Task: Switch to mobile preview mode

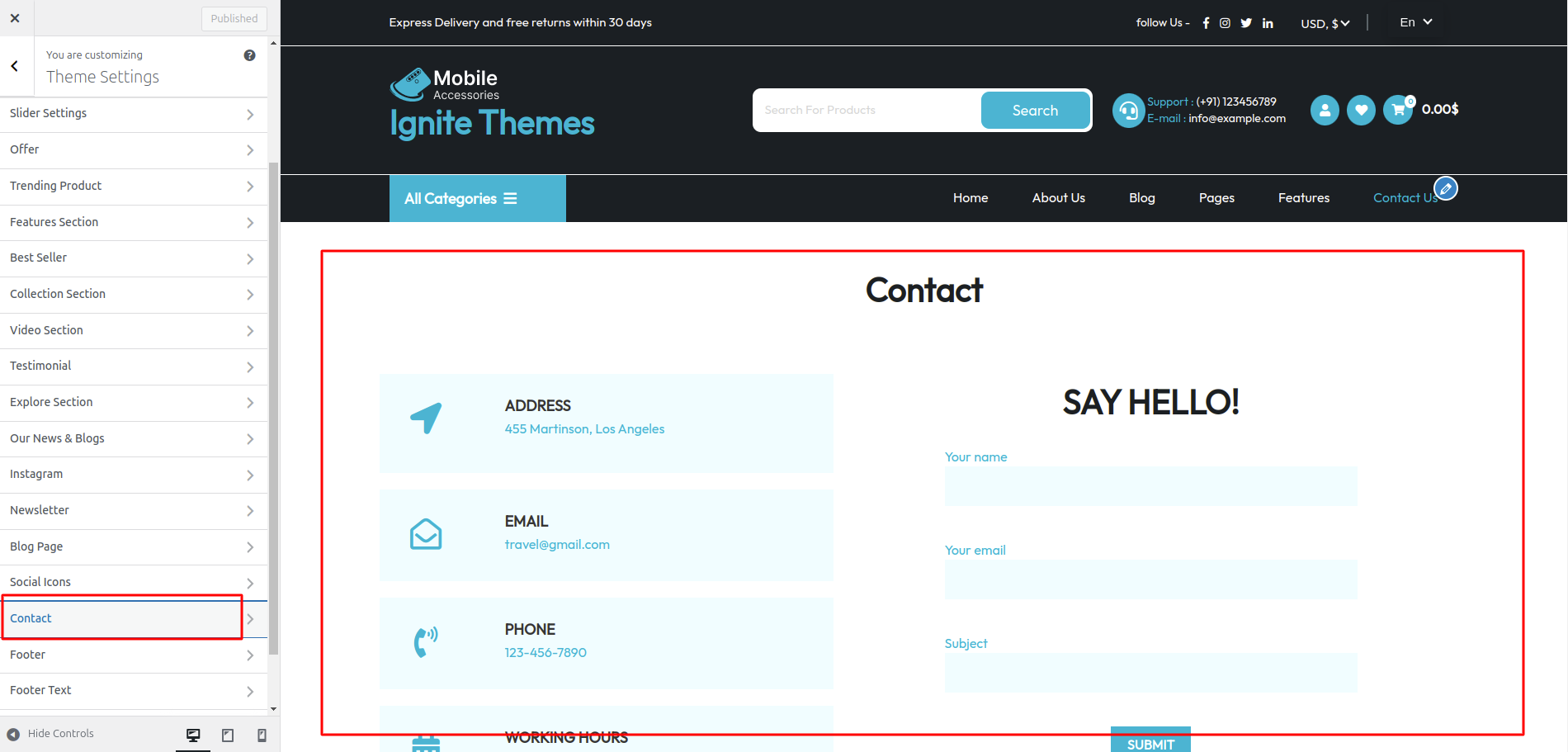Action: pos(262,735)
